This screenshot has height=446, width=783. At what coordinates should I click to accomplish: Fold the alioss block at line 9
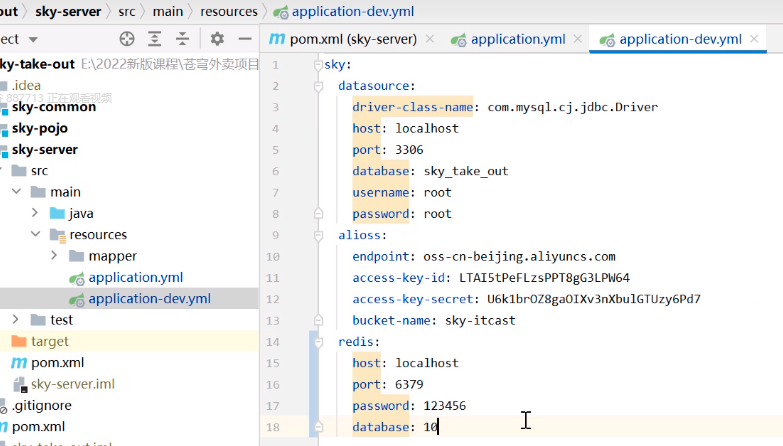318,235
